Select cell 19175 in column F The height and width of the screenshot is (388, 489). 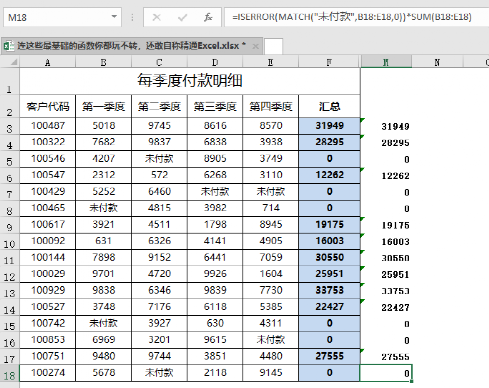[329, 224]
